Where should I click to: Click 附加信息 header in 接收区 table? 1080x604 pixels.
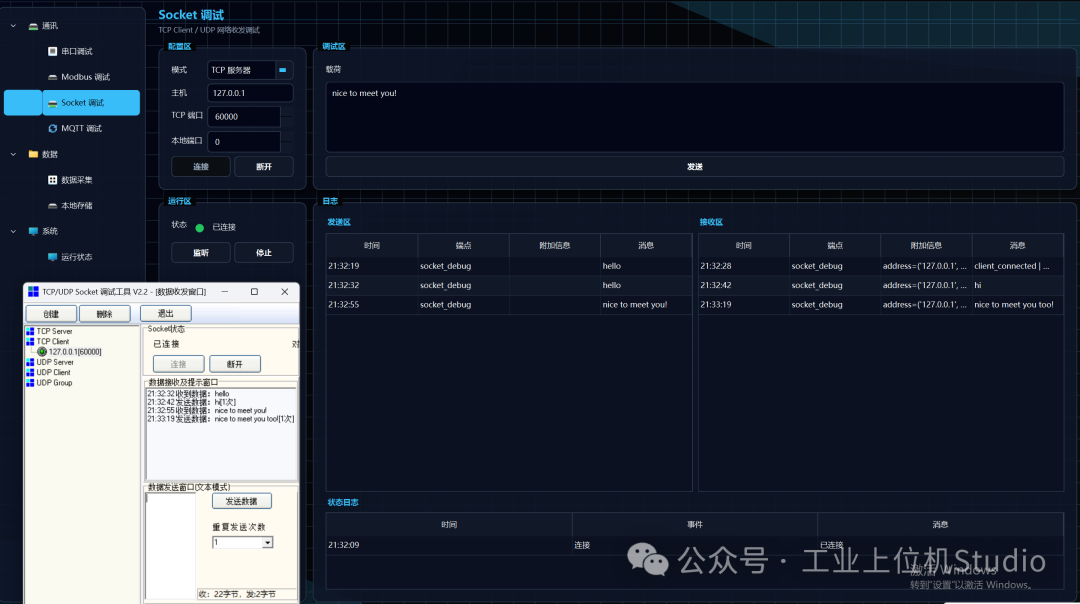click(926, 246)
